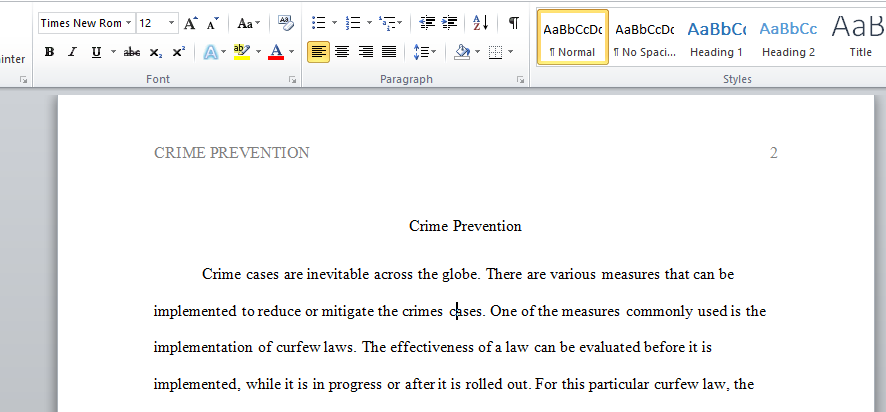886x412 pixels.
Task: Expand font color options arrow
Action: (x=292, y=53)
